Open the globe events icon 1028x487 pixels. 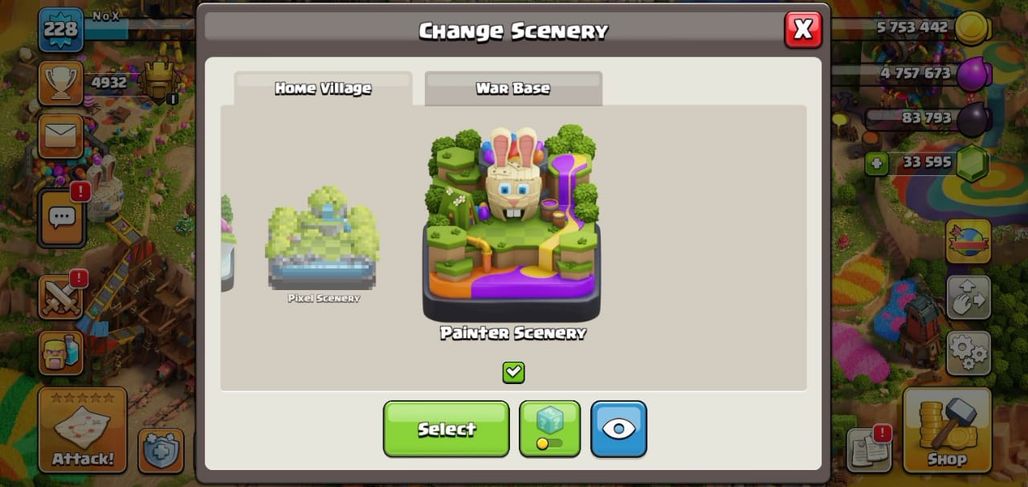pyautogui.click(x=968, y=241)
